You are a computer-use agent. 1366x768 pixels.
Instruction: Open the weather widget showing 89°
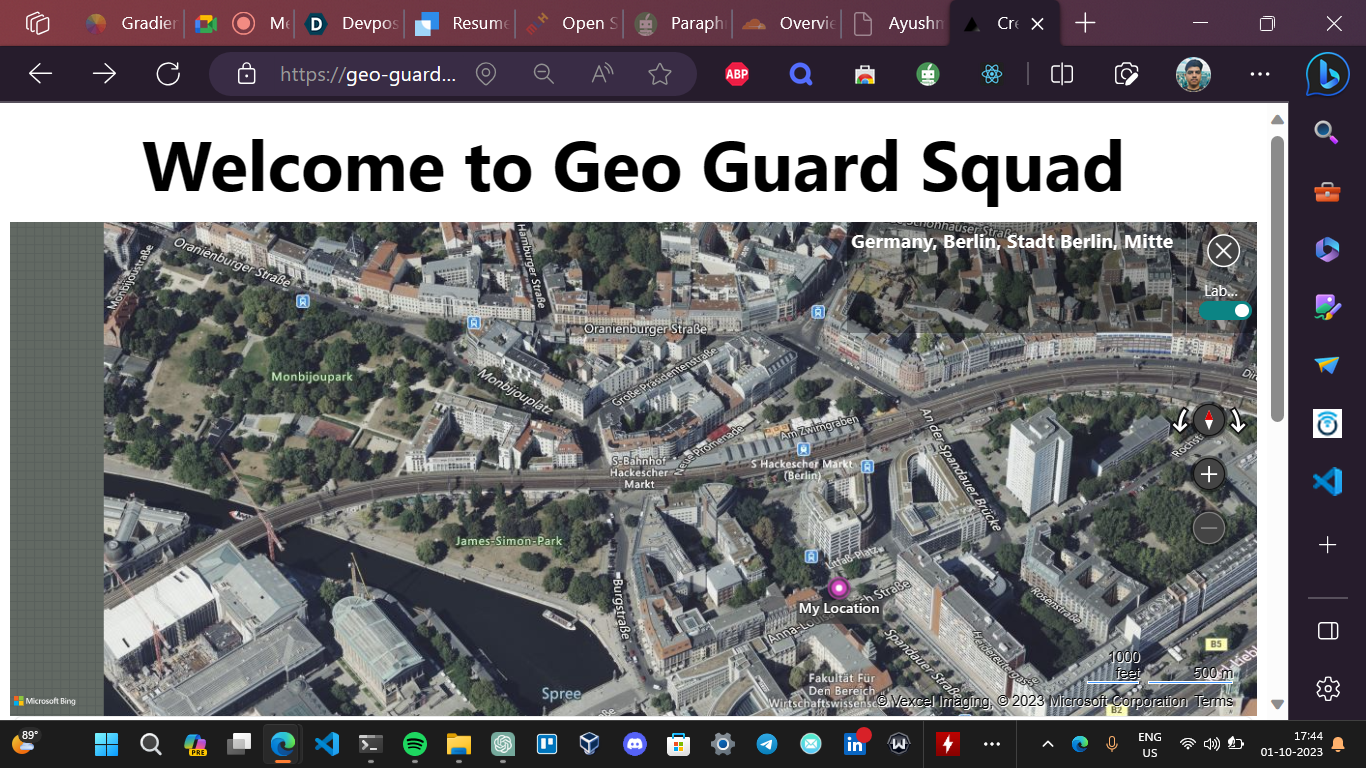click(x=24, y=742)
